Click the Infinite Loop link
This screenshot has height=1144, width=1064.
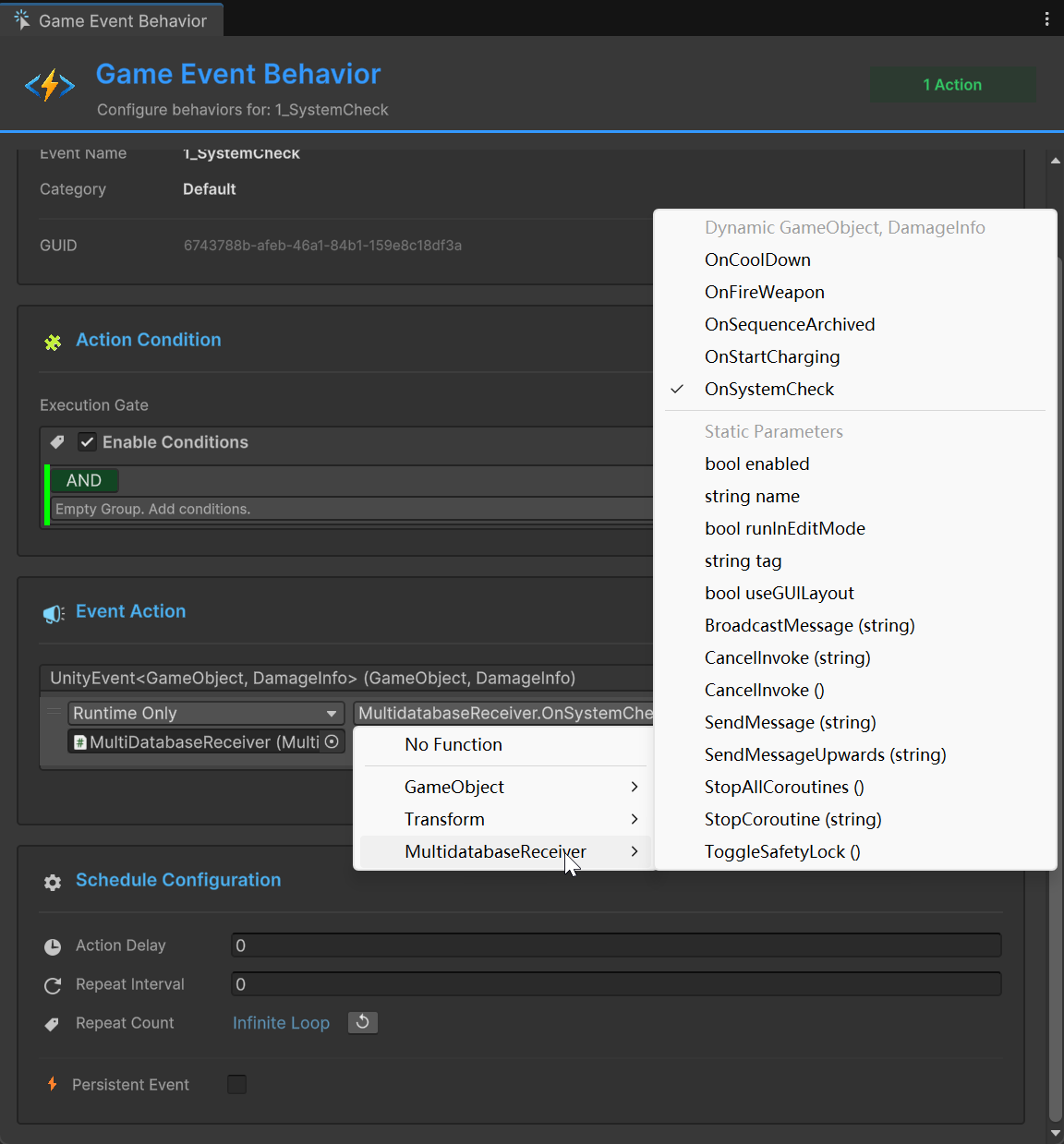pos(281,1023)
